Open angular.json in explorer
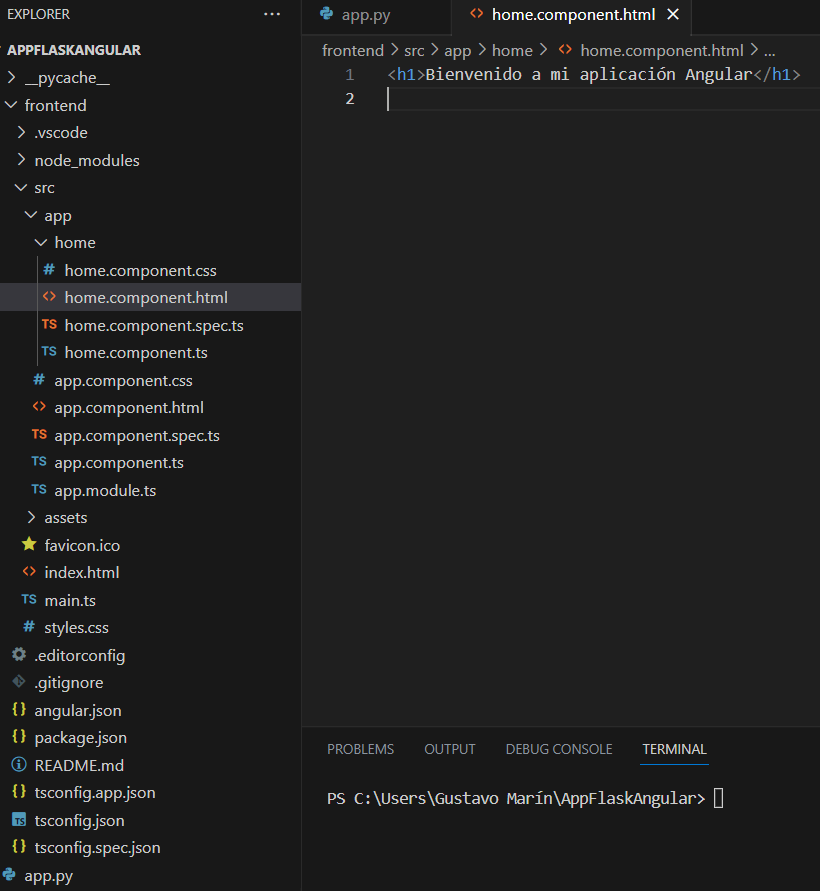Screen dimensions: 820x891 click(78, 711)
